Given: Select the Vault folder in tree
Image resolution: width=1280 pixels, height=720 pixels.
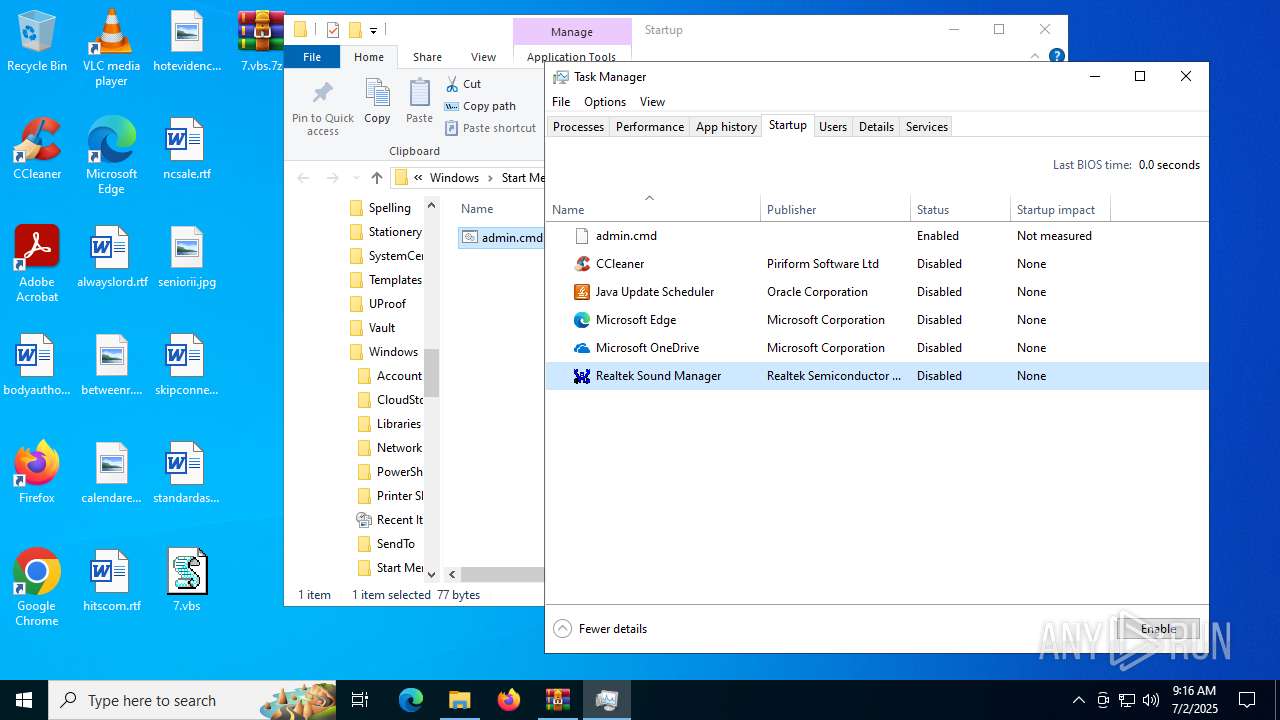Looking at the screenshot, I should pos(372,328).
